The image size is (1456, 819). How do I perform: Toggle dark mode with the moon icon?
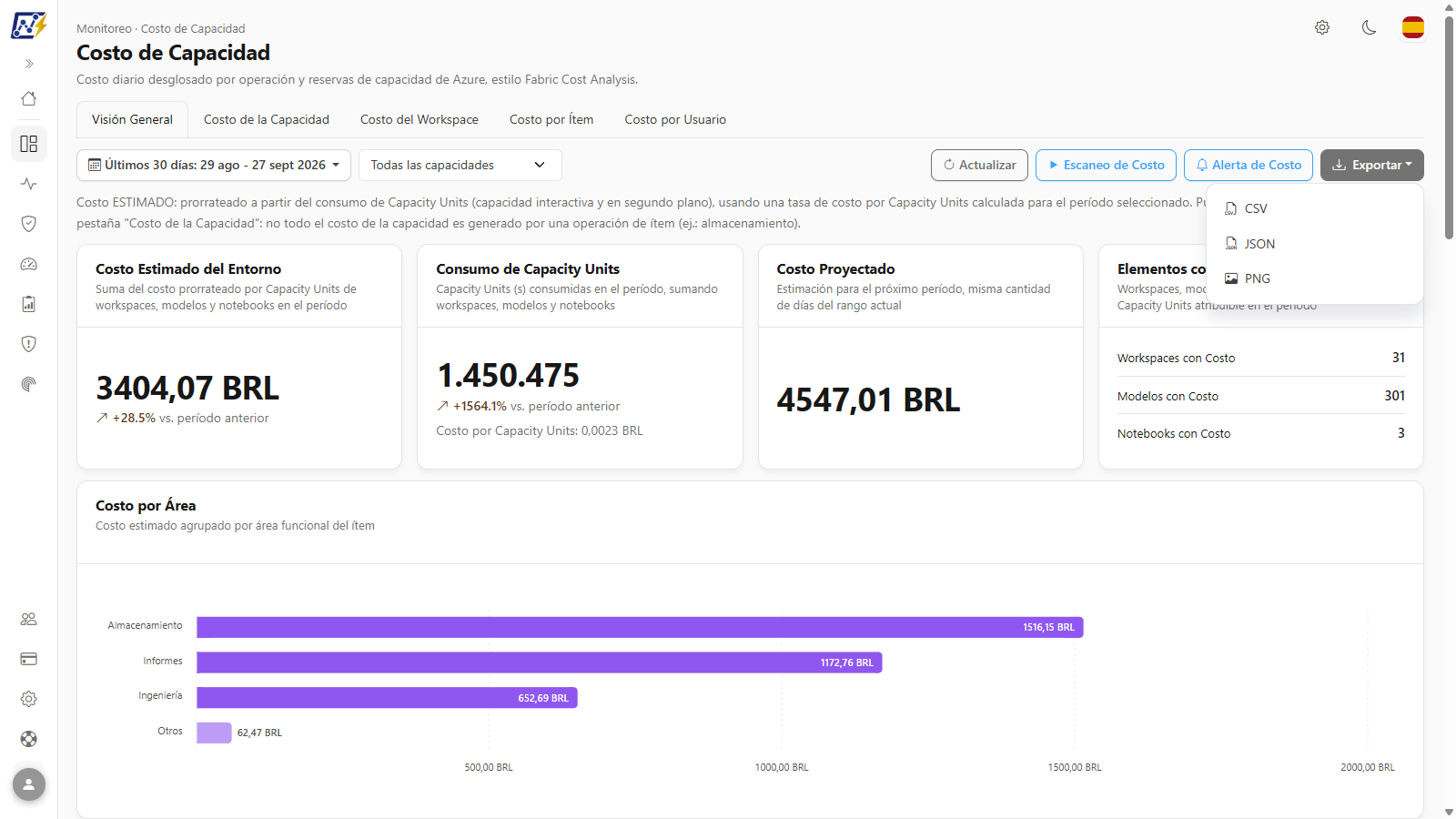point(1369,27)
